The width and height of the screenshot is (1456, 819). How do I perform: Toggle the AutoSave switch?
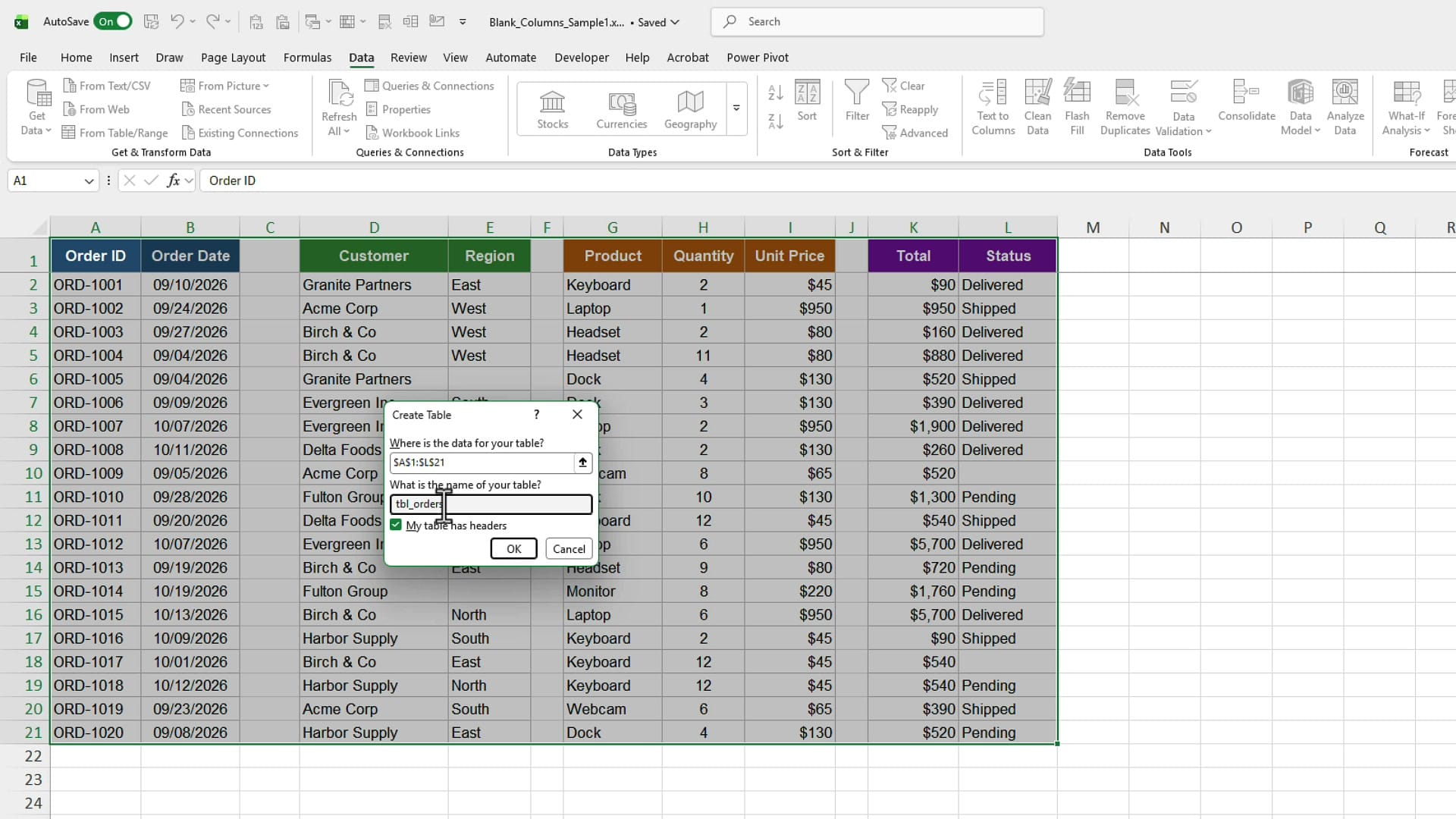(x=113, y=21)
